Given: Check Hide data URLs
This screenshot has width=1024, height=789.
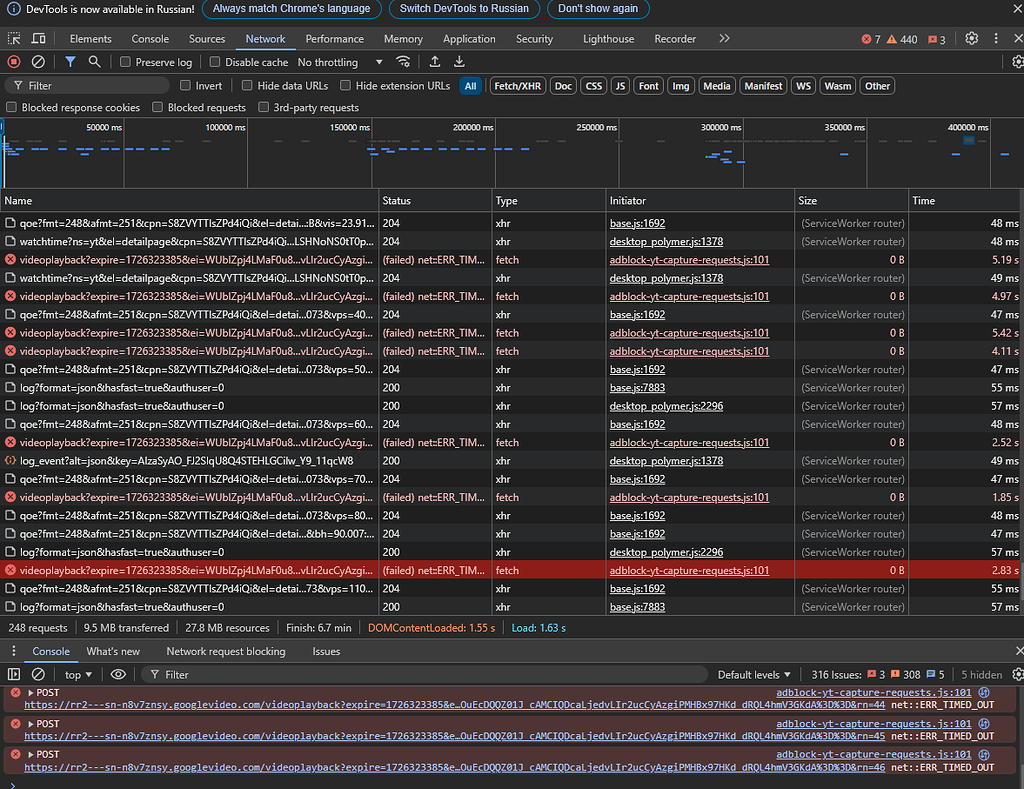Looking at the screenshot, I should [x=247, y=86].
